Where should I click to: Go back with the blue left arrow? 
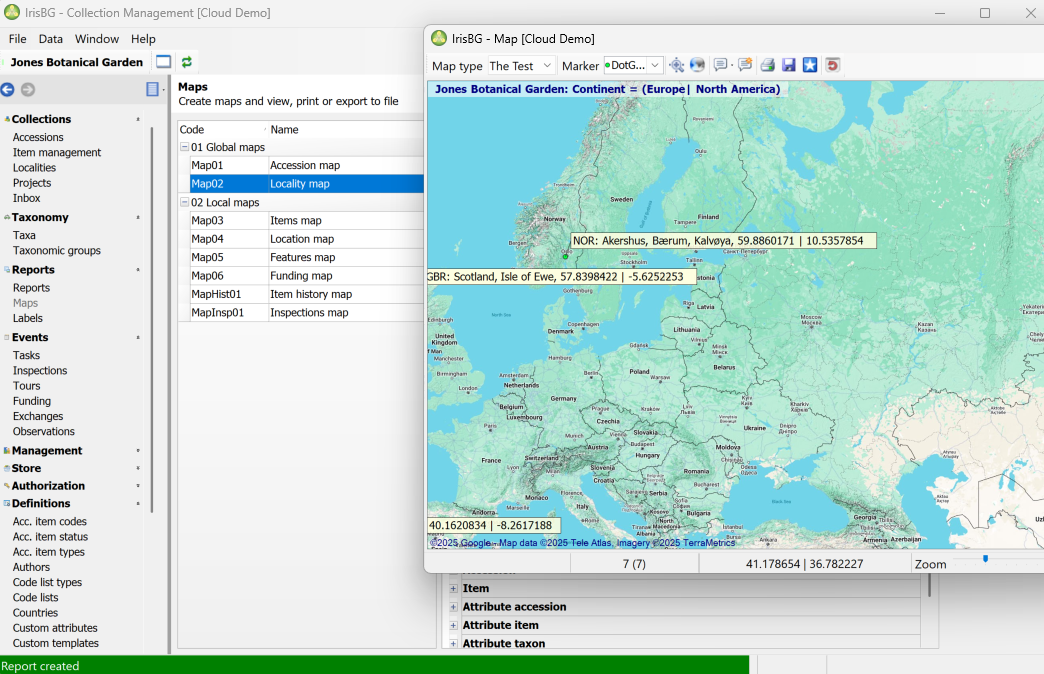[x=8, y=89]
